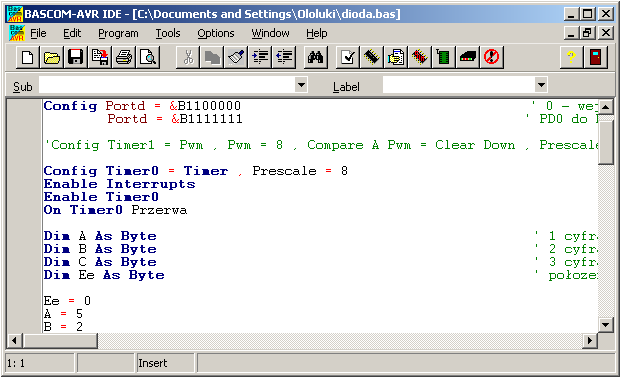
Task: Exit the IDE with the red door icon
Action: pyautogui.click(x=595, y=58)
